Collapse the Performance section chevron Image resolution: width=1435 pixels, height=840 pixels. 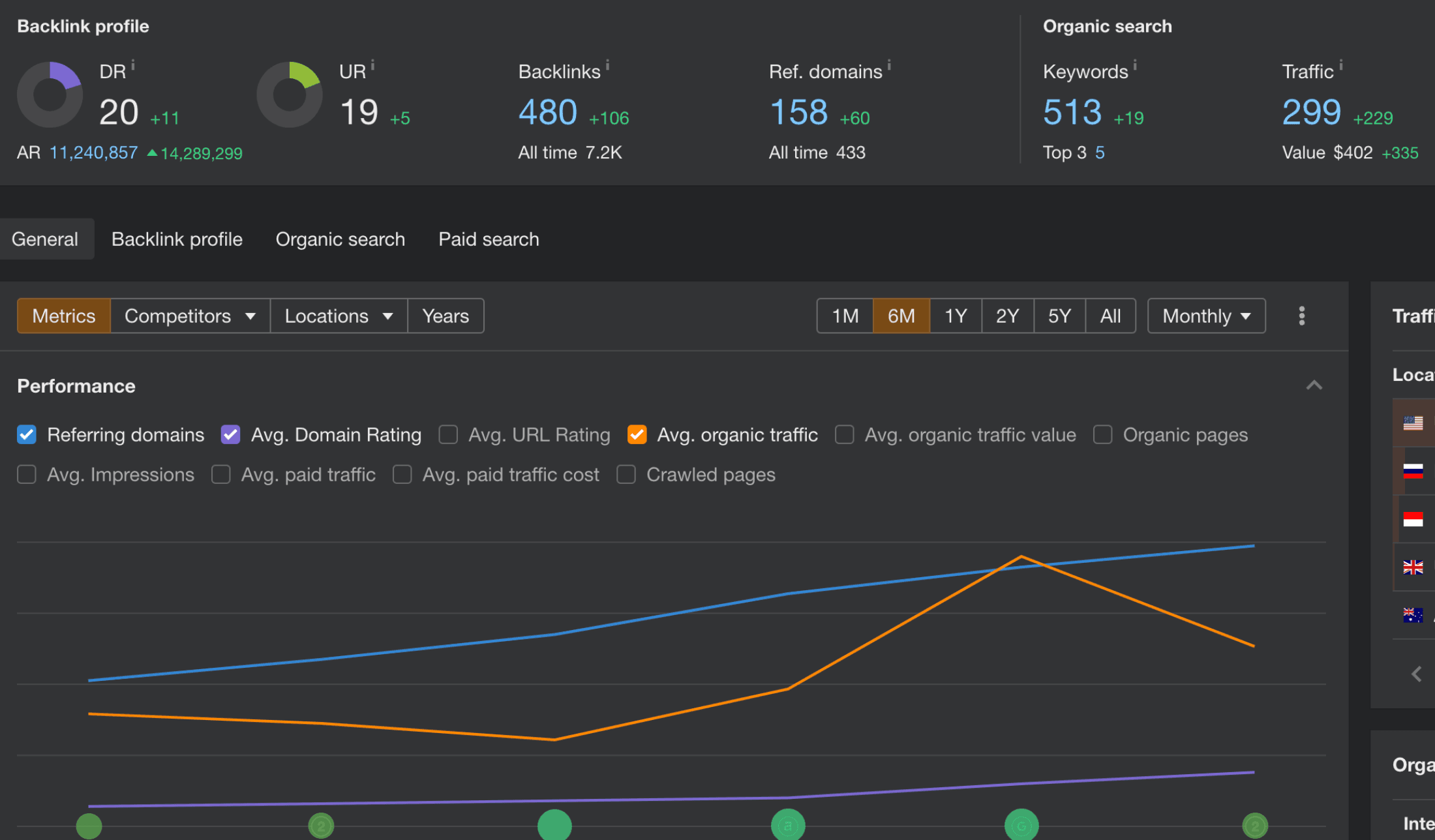(x=1314, y=385)
